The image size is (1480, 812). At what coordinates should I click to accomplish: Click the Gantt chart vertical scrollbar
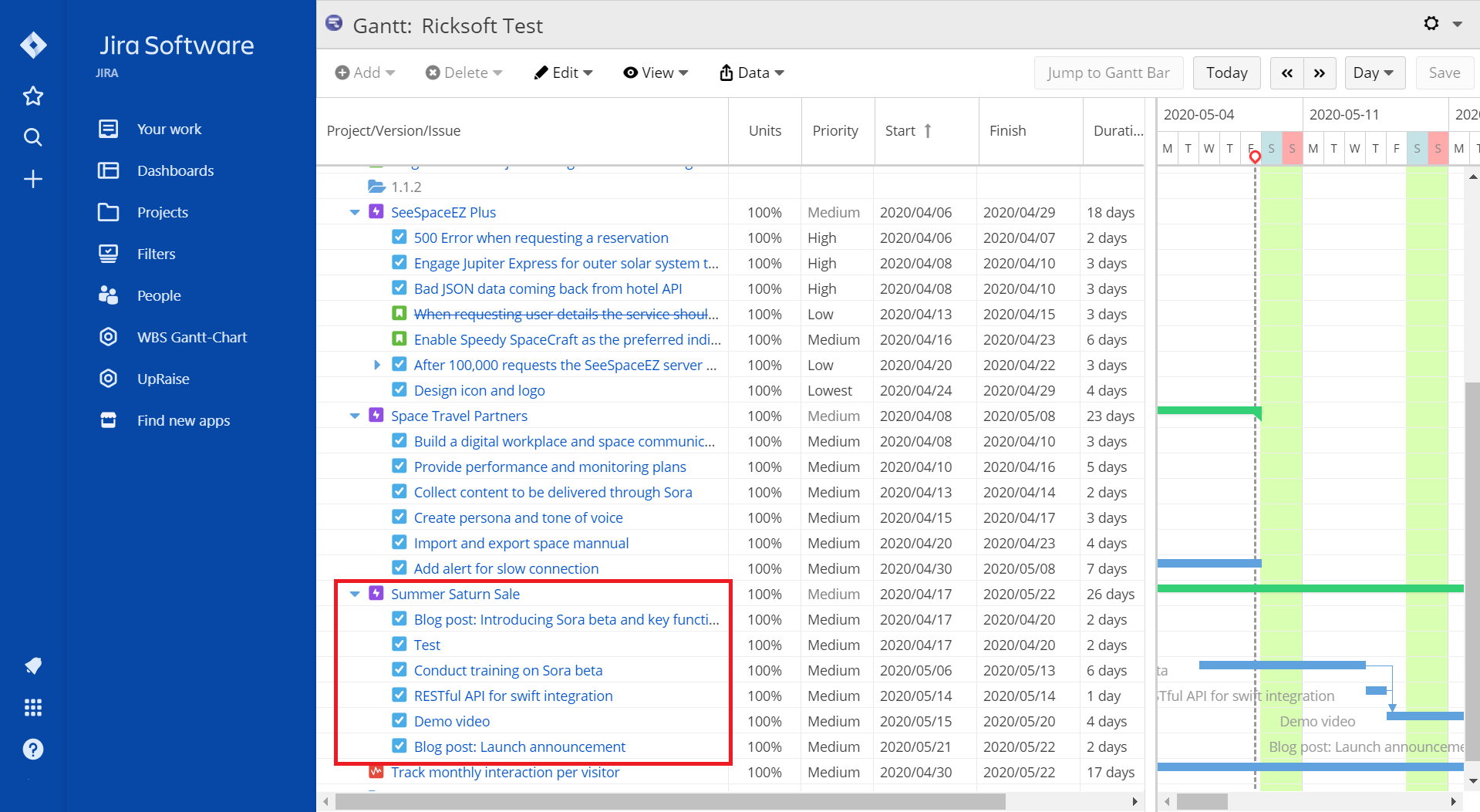point(1472,571)
